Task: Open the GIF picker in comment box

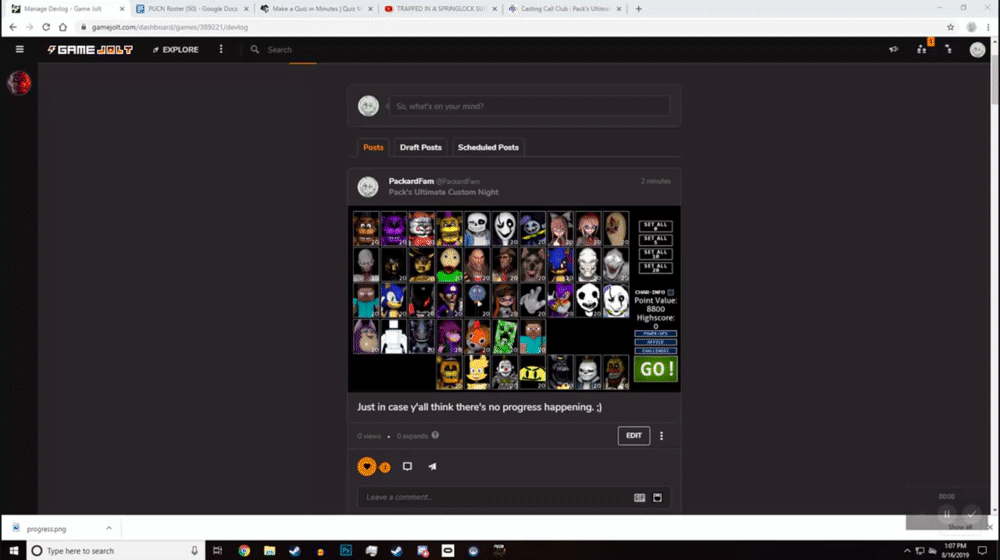Action: coord(639,497)
